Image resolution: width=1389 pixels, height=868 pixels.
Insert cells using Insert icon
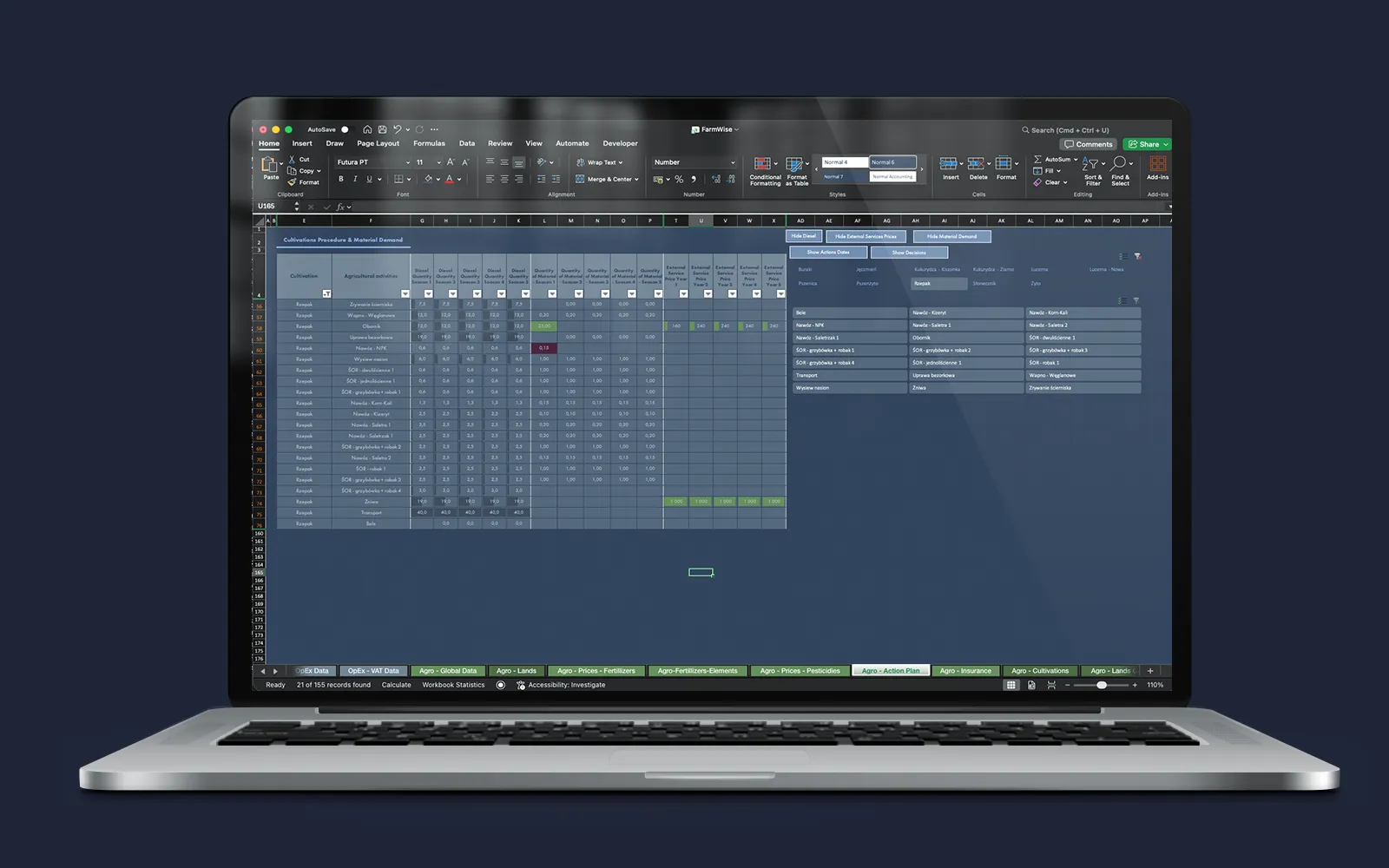951,168
